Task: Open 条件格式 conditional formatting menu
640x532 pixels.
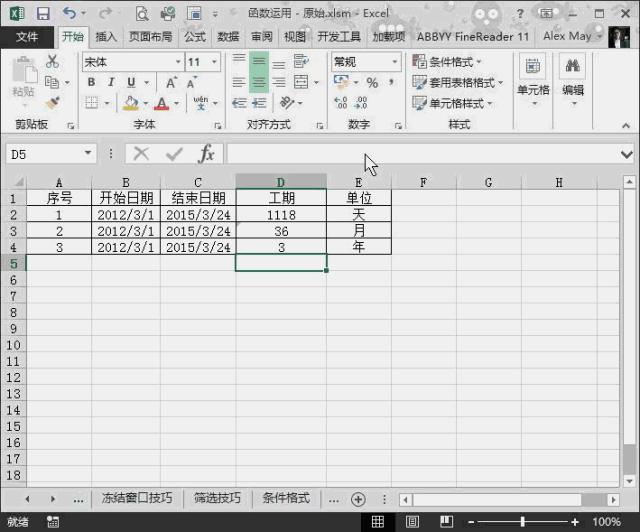Action: 447,62
